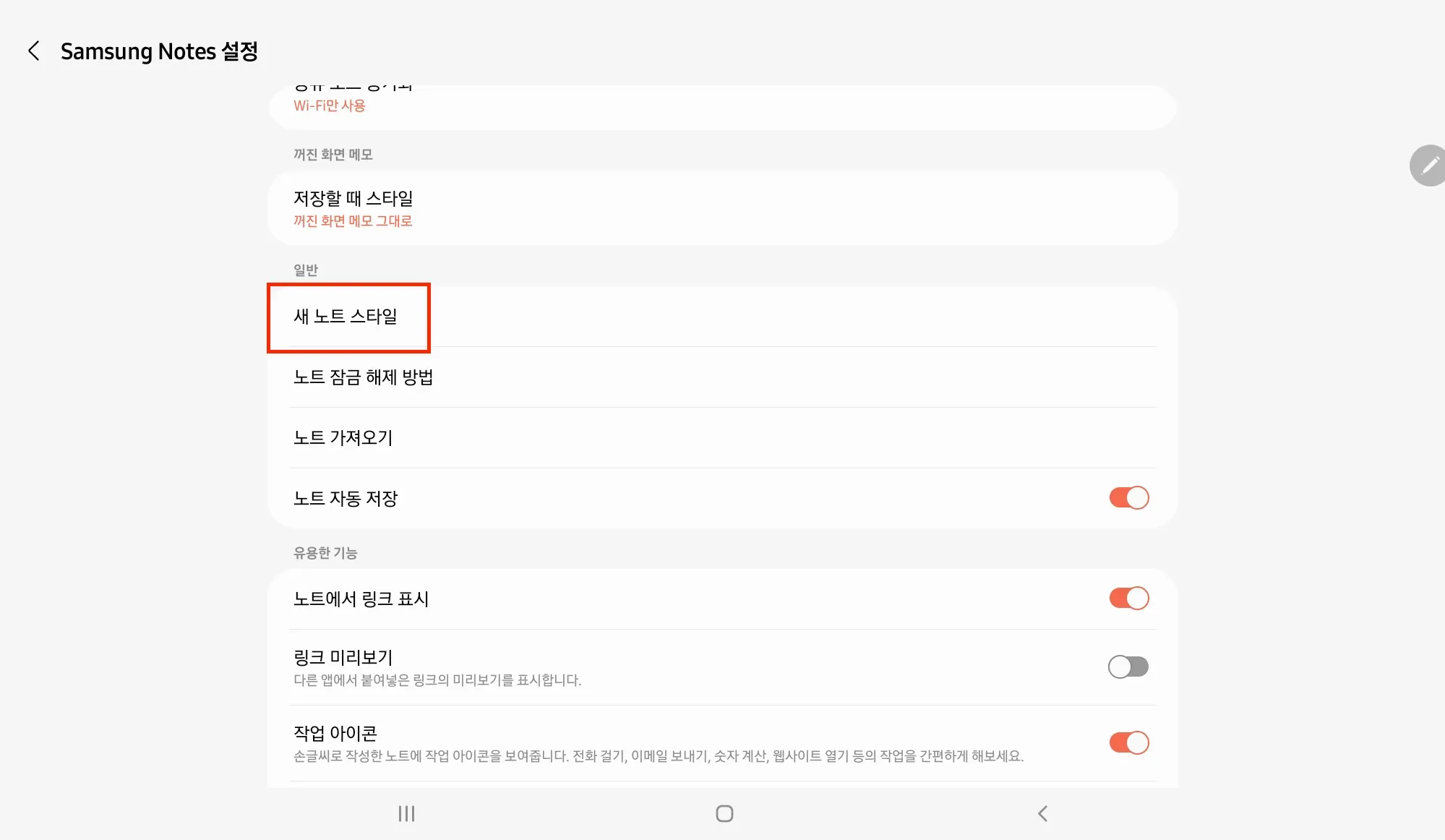Enable the 링크 미리보기 switch

[x=1128, y=667]
